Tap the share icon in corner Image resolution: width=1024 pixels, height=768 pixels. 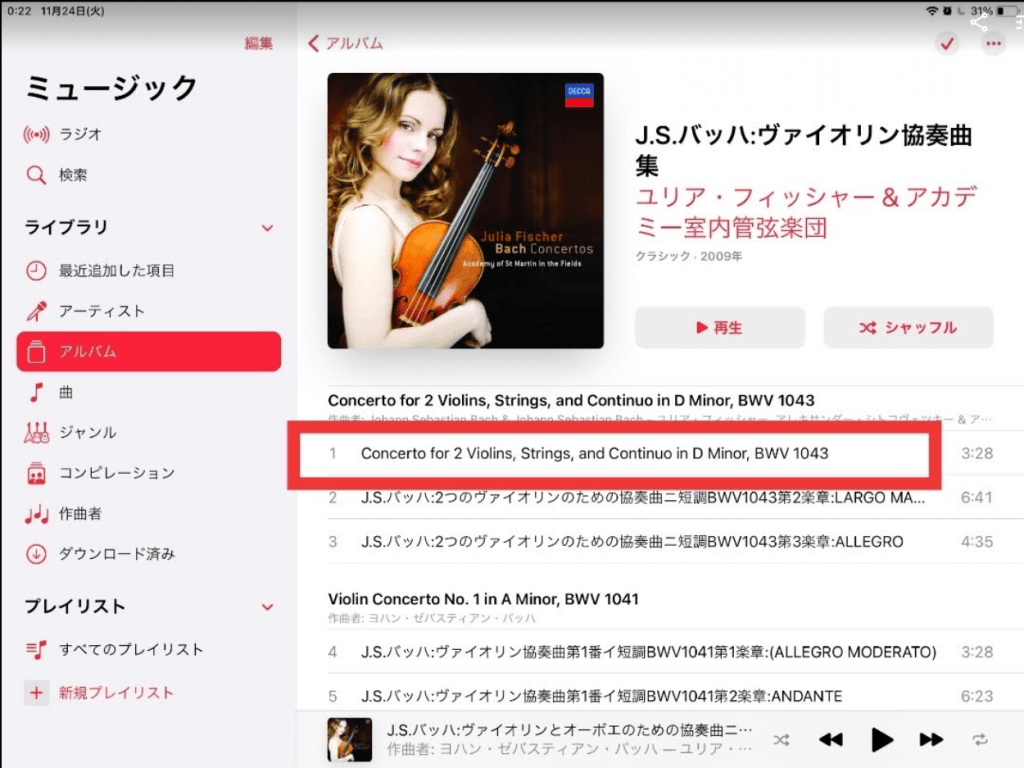pos(978,23)
